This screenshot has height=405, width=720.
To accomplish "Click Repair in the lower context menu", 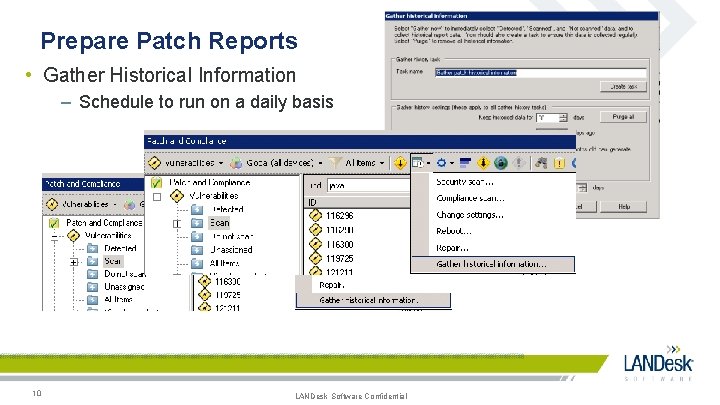I will coord(332,285).
